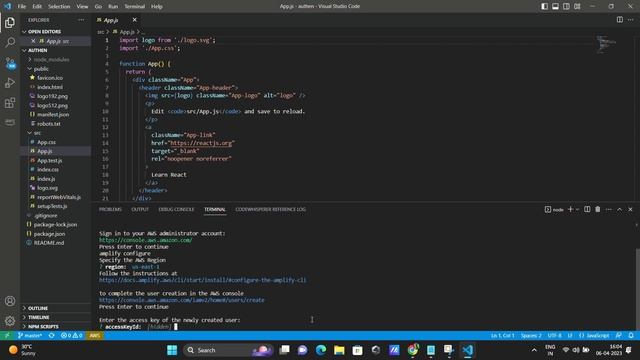Image resolution: width=640 pixels, height=360 pixels.
Task: Toggle the secondary sidebar layout button
Action: click(x=566, y=7)
